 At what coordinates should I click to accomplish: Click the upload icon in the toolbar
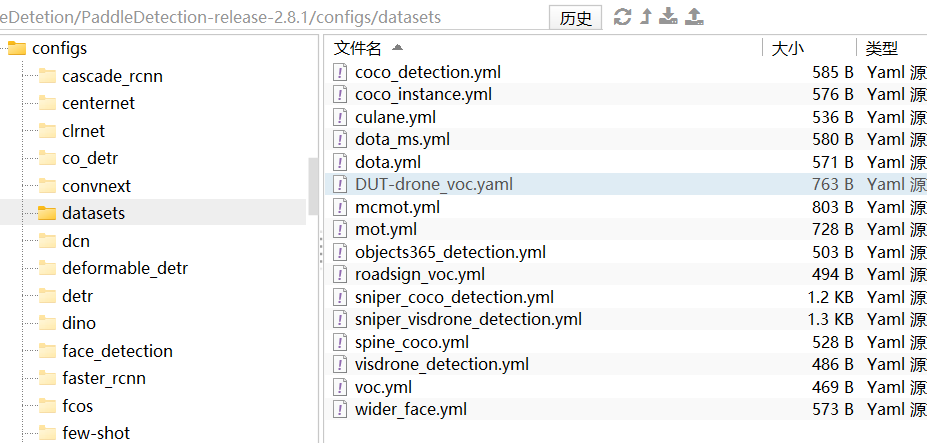[694, 16]
